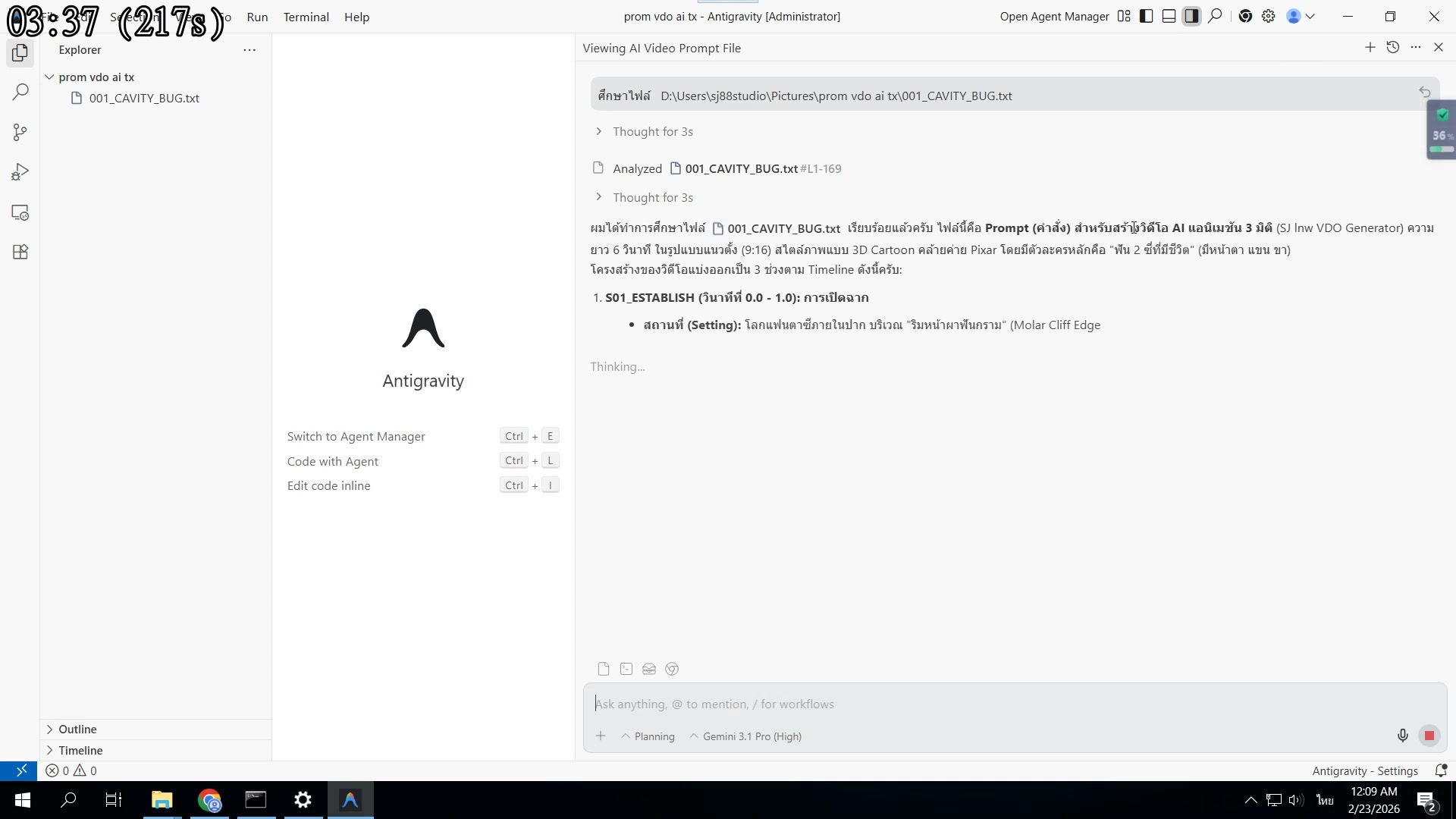Stop the agent with red stop button

[x=1429, y=736]
